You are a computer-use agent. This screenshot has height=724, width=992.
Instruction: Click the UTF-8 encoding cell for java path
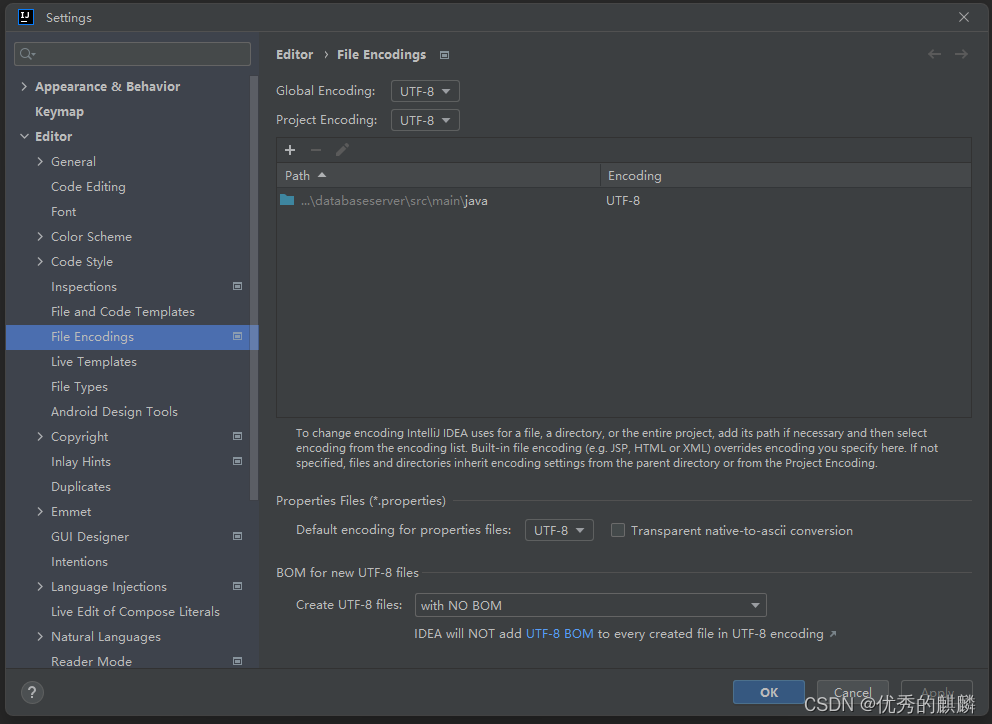click(623, 201)
